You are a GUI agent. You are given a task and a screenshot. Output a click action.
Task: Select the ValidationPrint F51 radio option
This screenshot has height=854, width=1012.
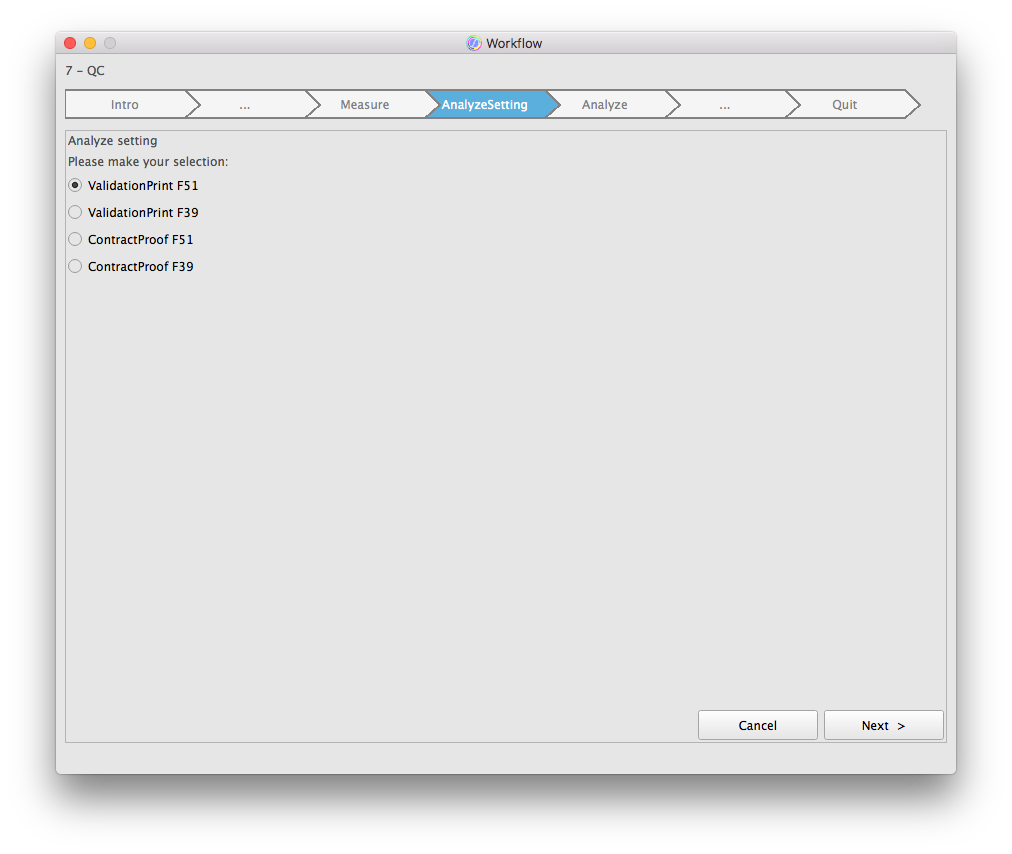click(75, 185)
